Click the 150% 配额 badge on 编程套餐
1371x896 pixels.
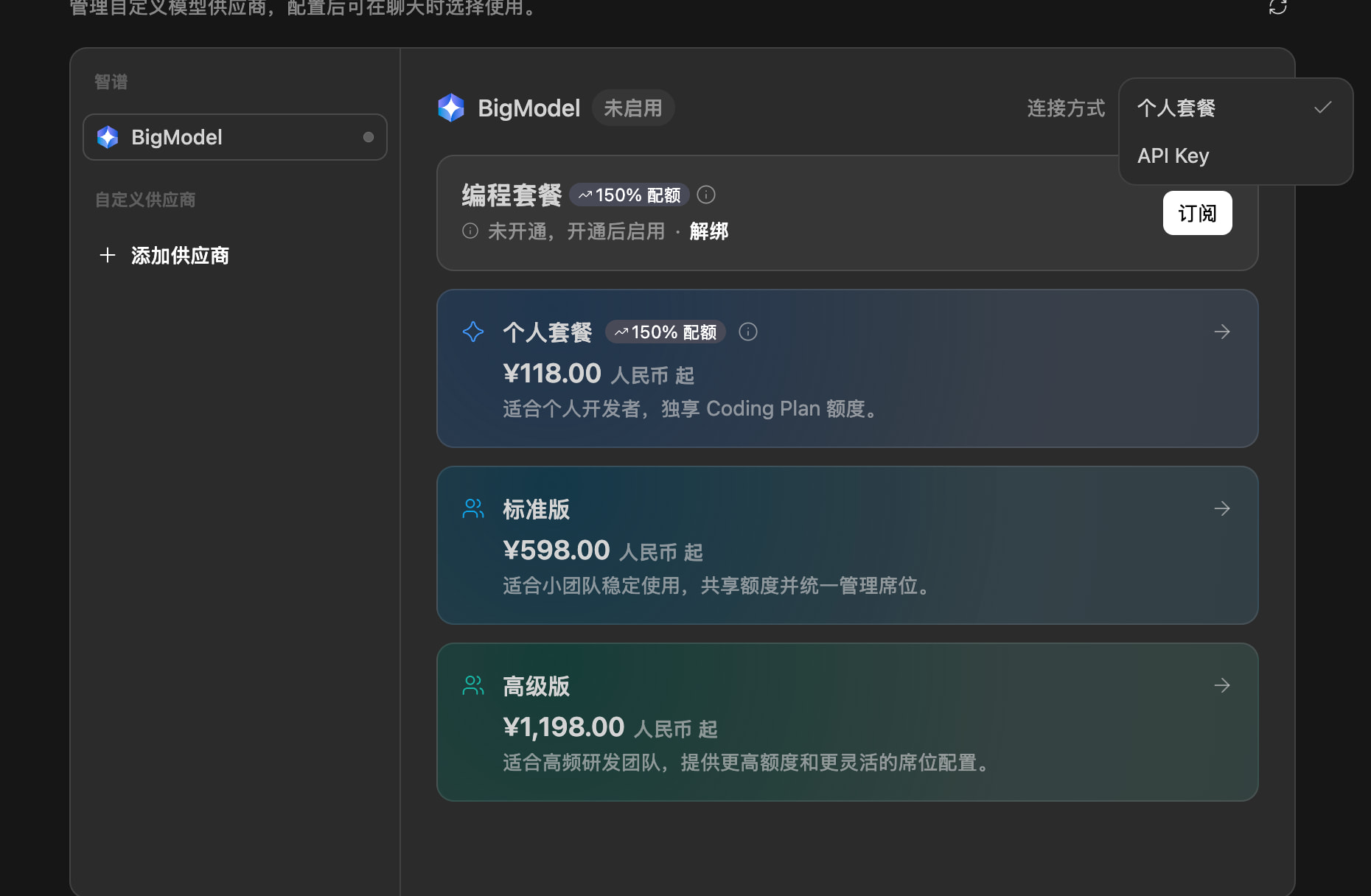[x=629, y=195]
